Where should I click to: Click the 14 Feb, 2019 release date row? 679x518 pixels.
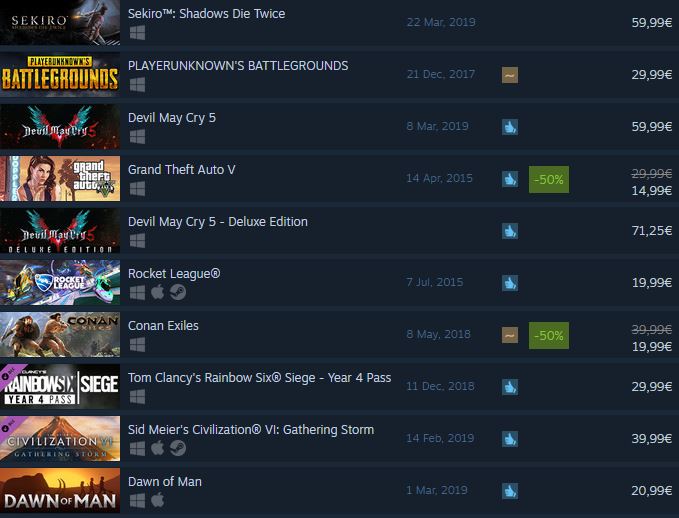[x=440, y=438]
